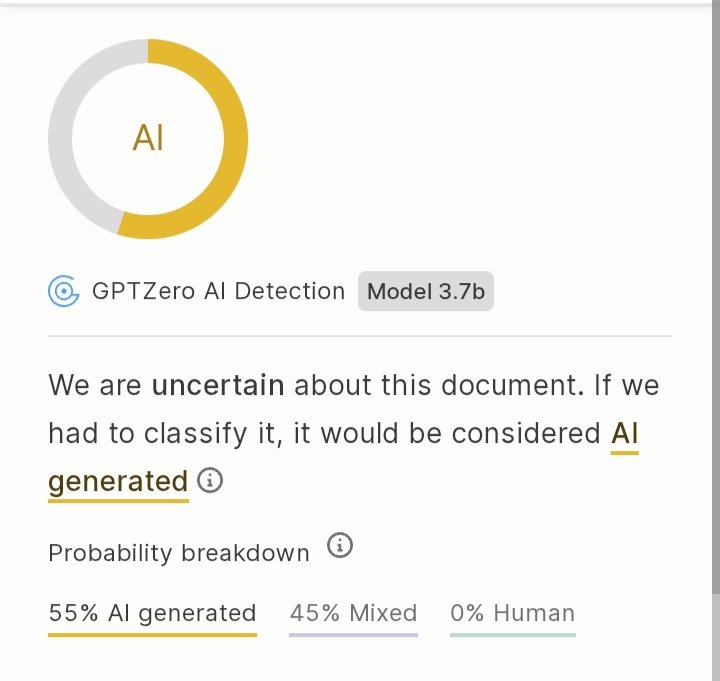
Task: Click the AI label inside the donut
Action: 148,138
